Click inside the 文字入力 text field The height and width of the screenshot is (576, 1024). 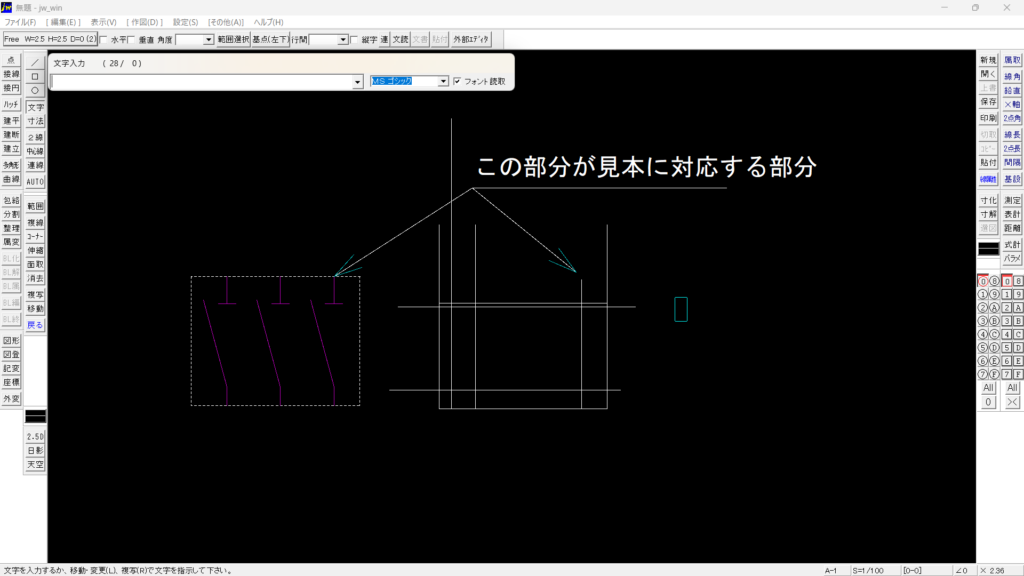pos(200,82)
